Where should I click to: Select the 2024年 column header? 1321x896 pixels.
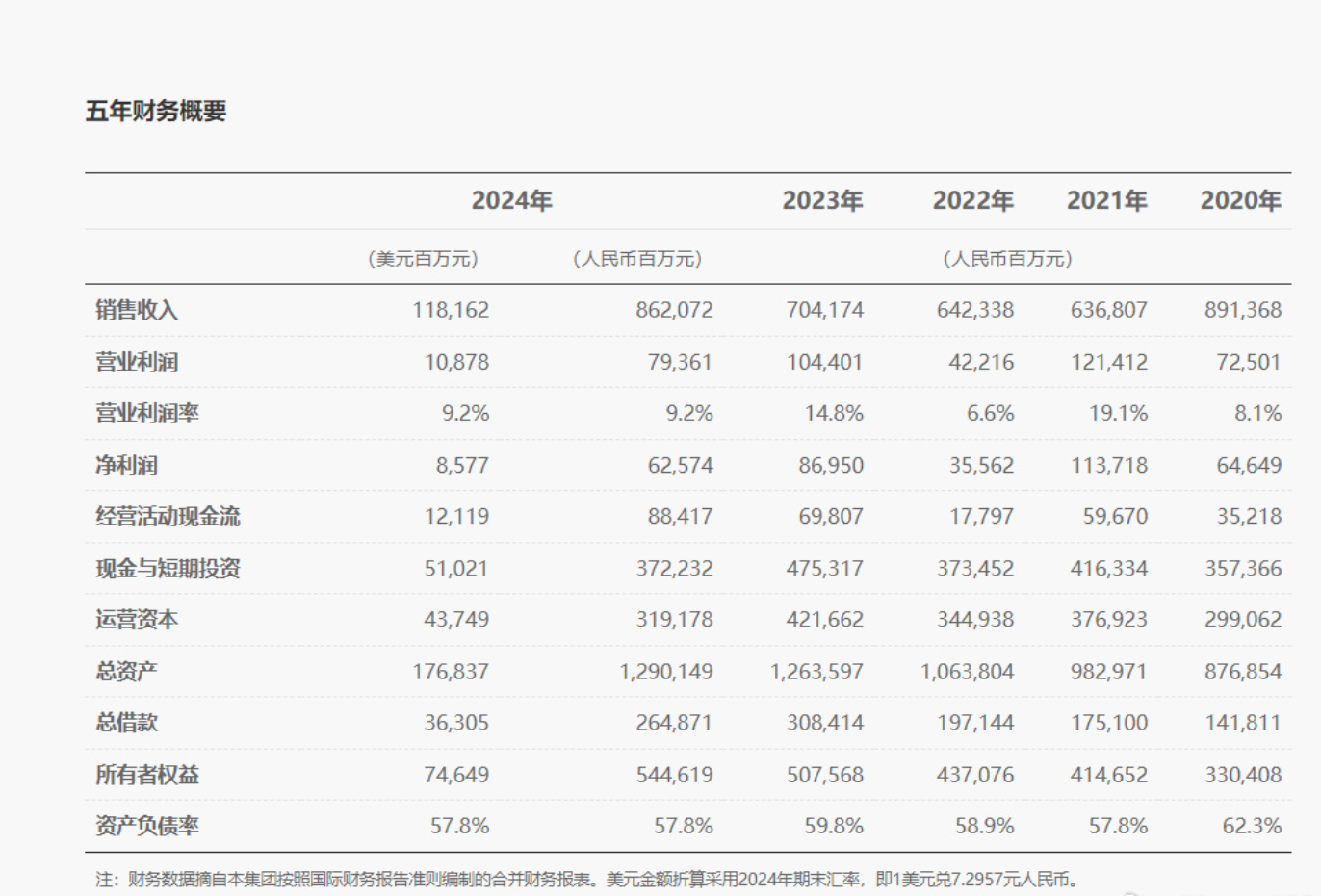pos(511,200)
